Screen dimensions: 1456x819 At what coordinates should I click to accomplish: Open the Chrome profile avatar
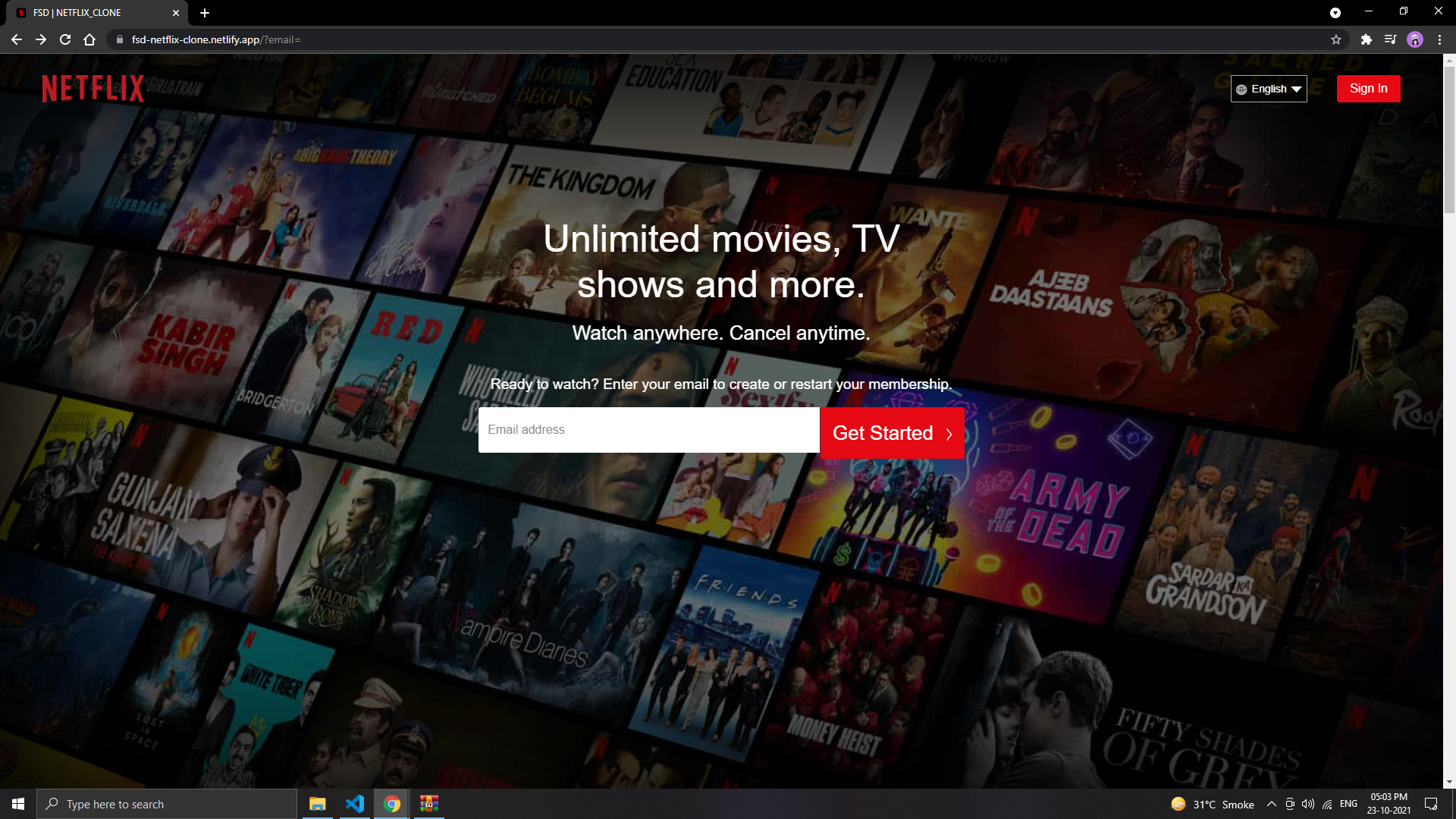coord(1415,39)
